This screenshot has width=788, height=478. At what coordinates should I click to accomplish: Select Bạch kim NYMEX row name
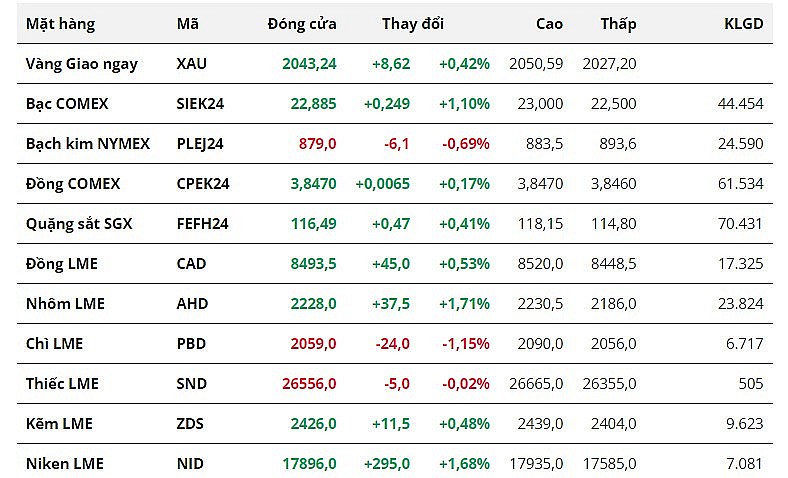coord(88,143)
